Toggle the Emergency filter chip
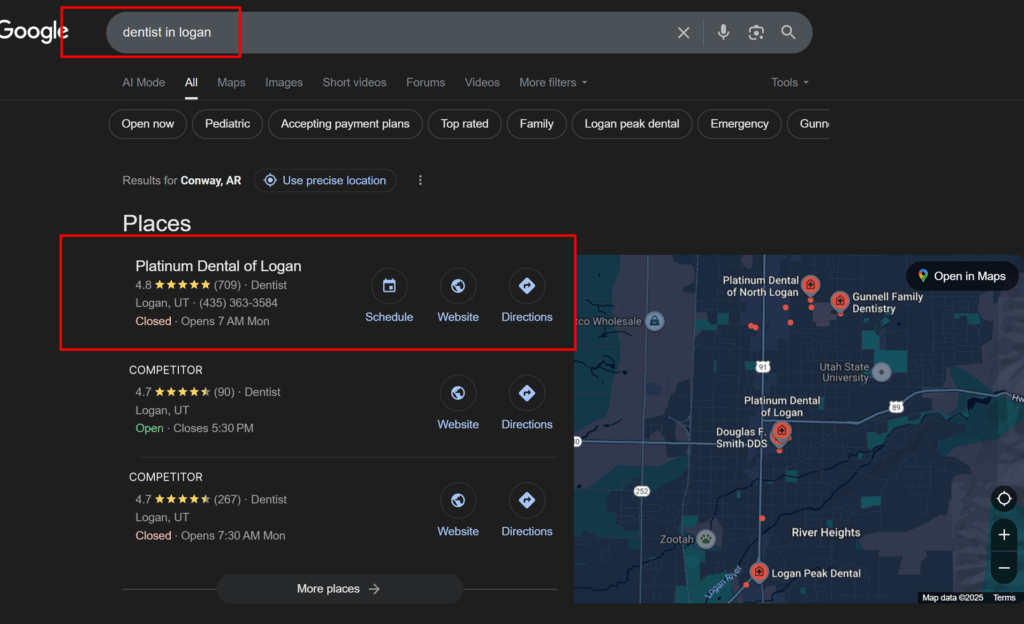Viewport: 1024px width, 624px height. pos(739,124)
